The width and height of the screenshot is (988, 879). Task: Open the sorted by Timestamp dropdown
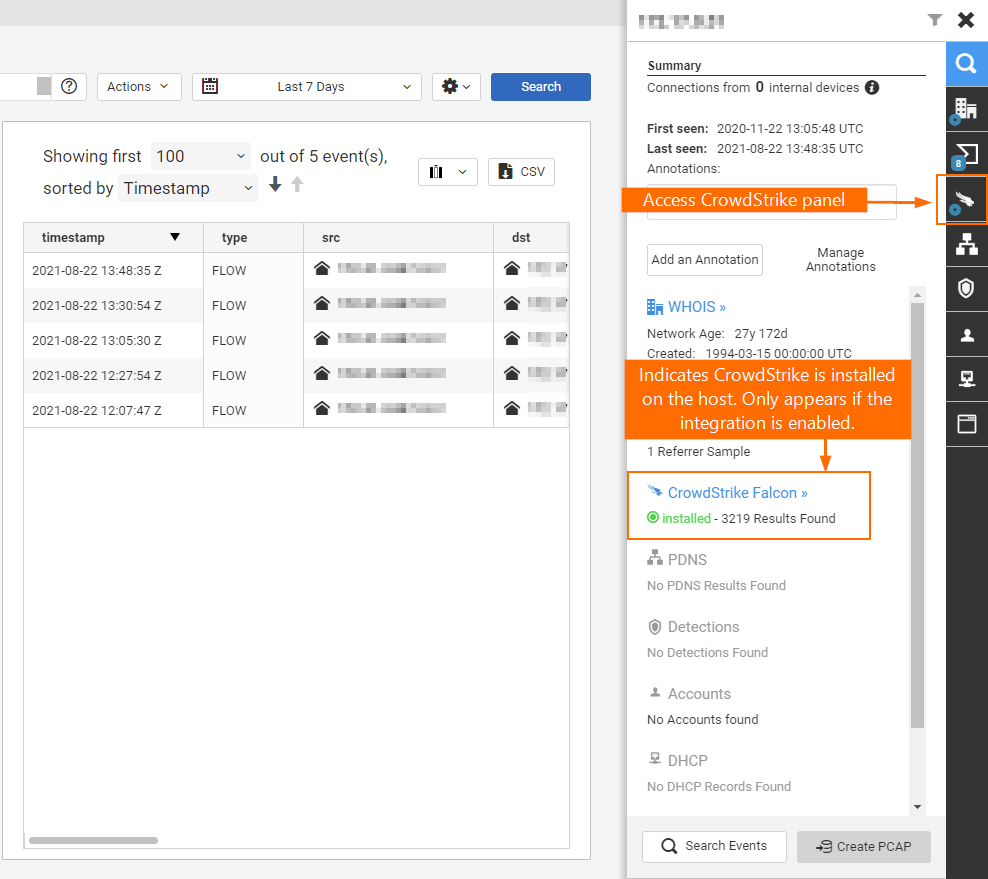coord(188,188)
